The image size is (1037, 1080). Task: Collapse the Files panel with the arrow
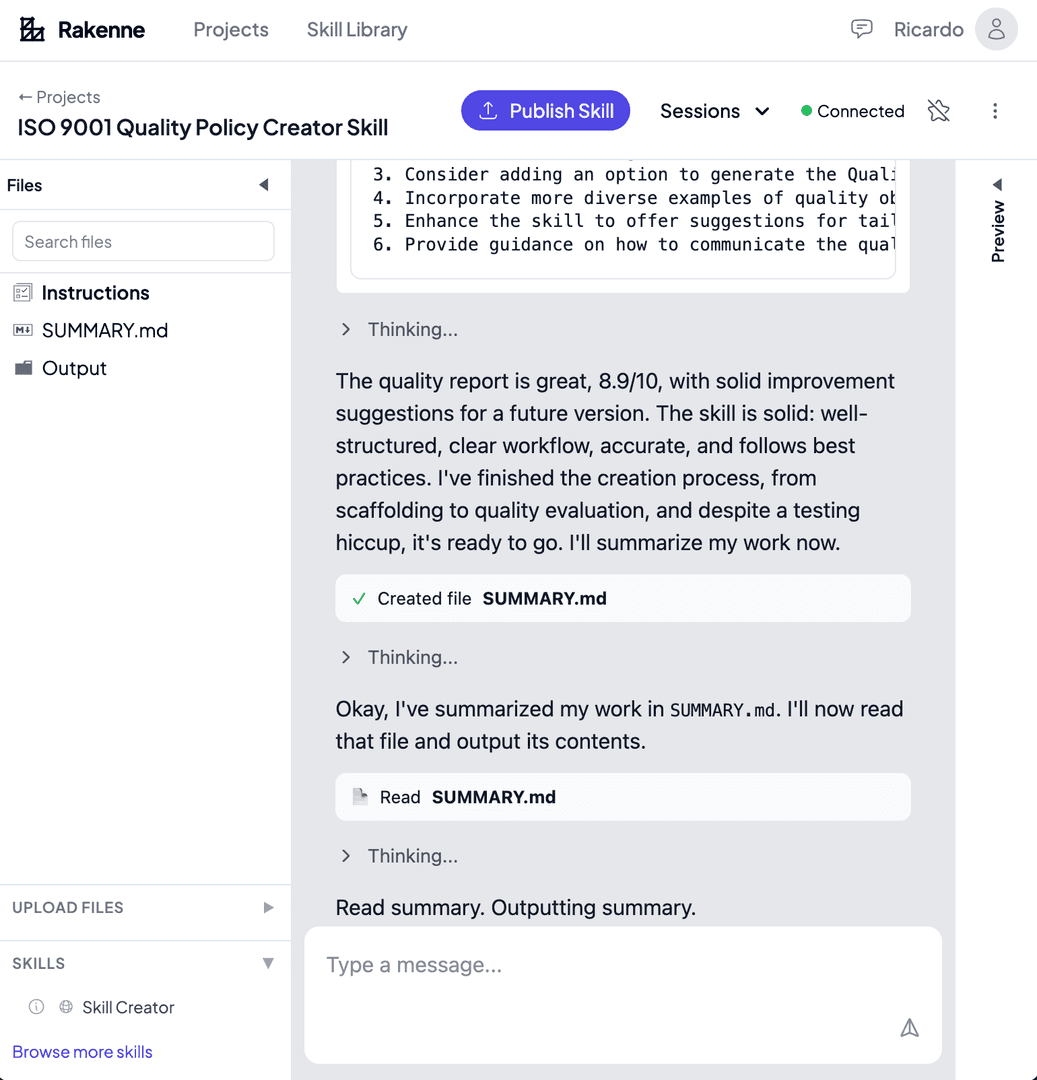pyautogui.click(x=263, y=184)
